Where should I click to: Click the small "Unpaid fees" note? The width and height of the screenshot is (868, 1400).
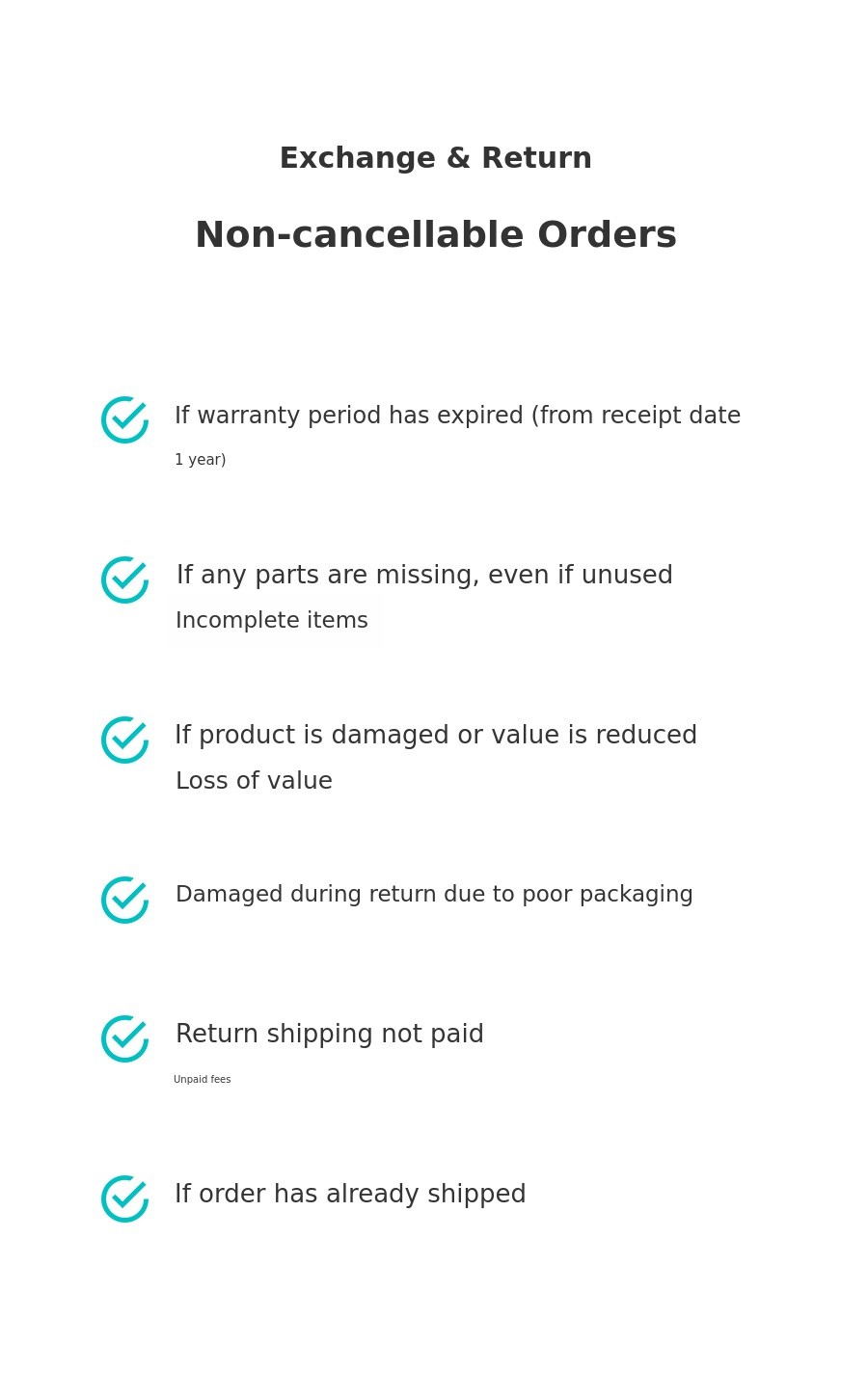coord(203,1080)
